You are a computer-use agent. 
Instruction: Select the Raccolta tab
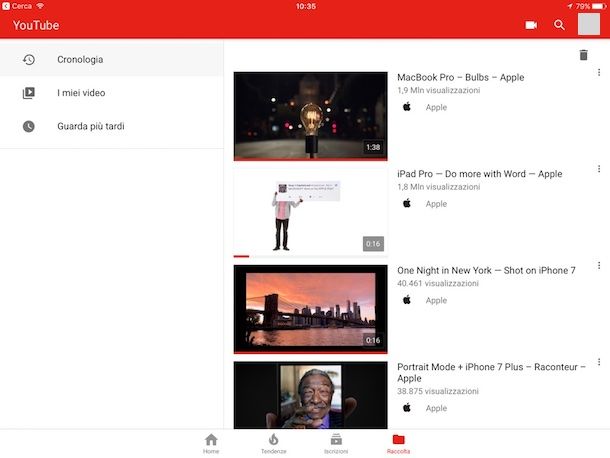(398, 444)
